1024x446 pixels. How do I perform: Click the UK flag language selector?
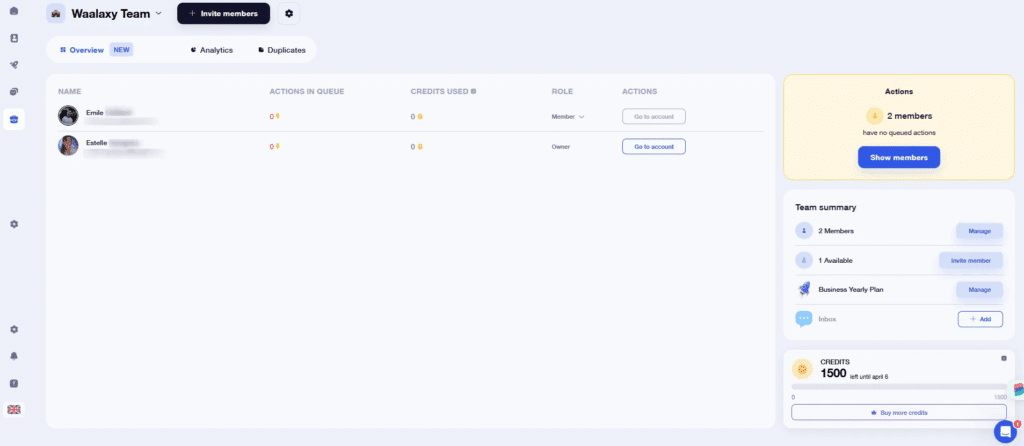click(14, 409)
